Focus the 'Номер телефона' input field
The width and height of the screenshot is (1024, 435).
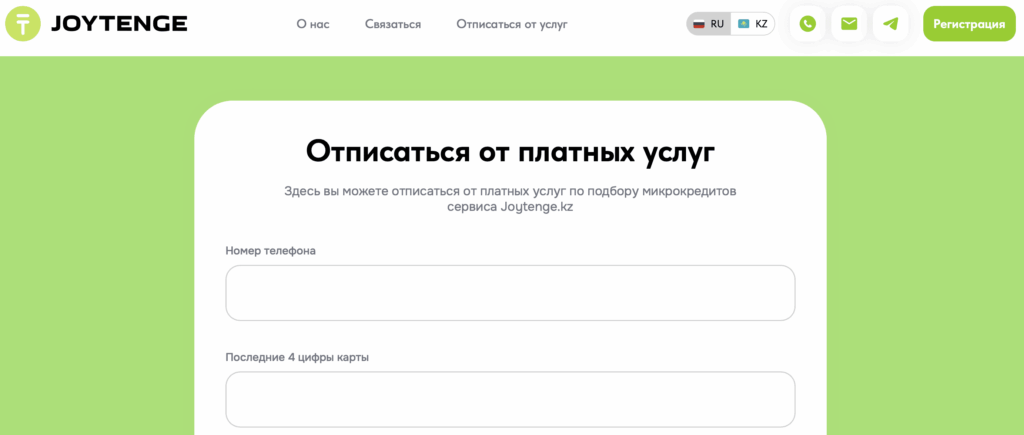(x=510, y=293)
